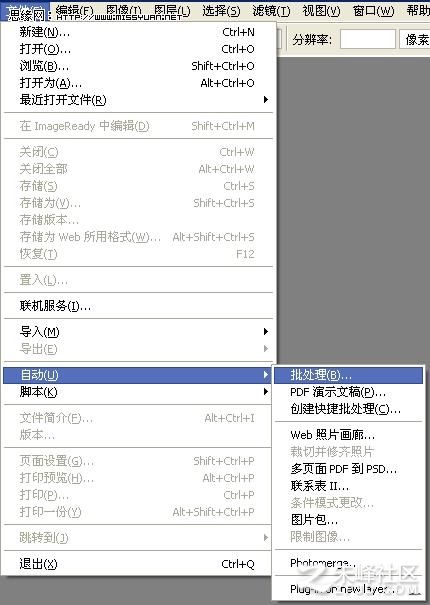Screen dimensions: 430x605
Task: Choose 多页面 PDF 到 PSD option
Action: 348,469
